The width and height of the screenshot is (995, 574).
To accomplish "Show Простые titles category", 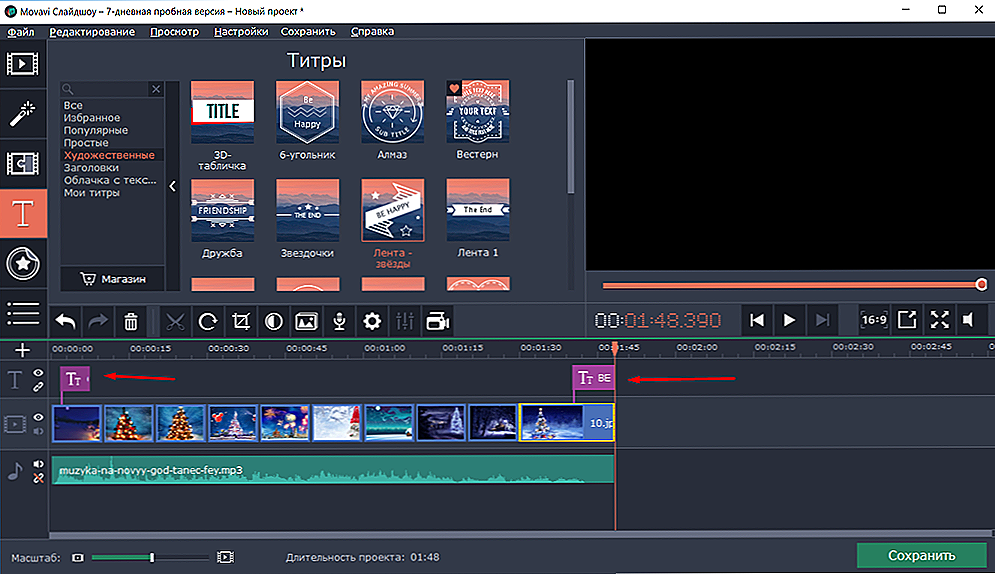I will click(x=86, y=143).
